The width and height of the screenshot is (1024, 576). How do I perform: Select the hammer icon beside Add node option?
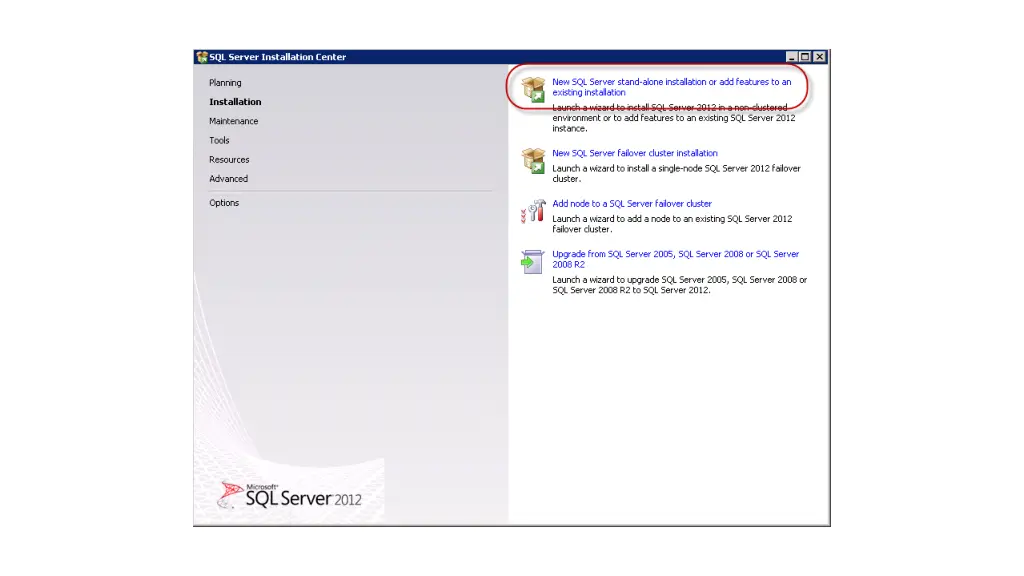[539, 210]
